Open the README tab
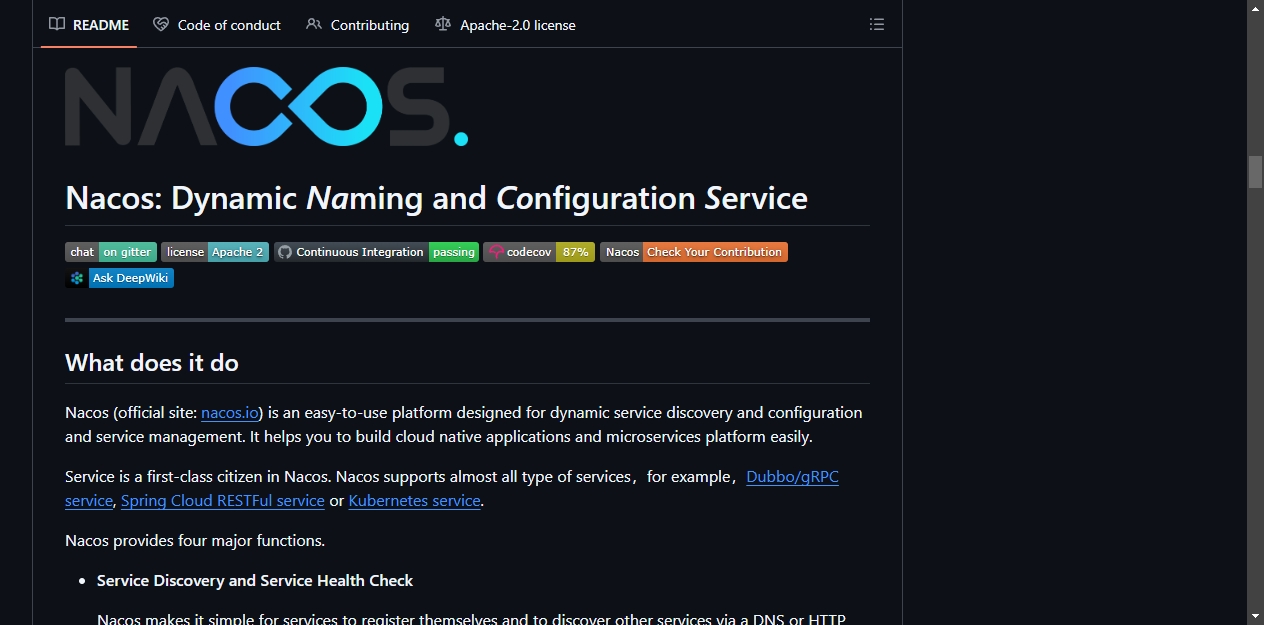The image size is (1264, 625). [89, 25]
